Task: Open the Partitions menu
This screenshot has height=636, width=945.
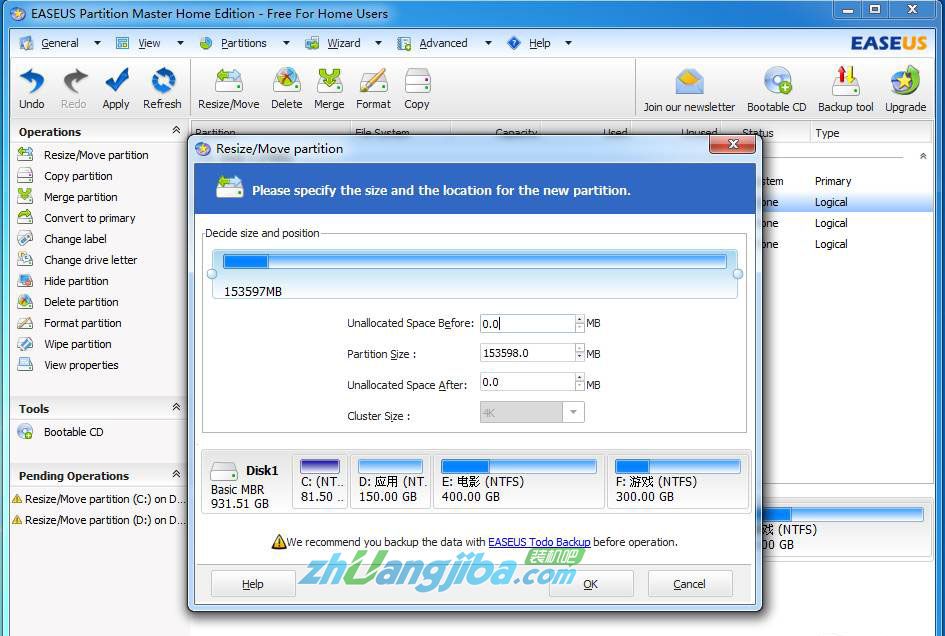Action: [x=244, y=43]
